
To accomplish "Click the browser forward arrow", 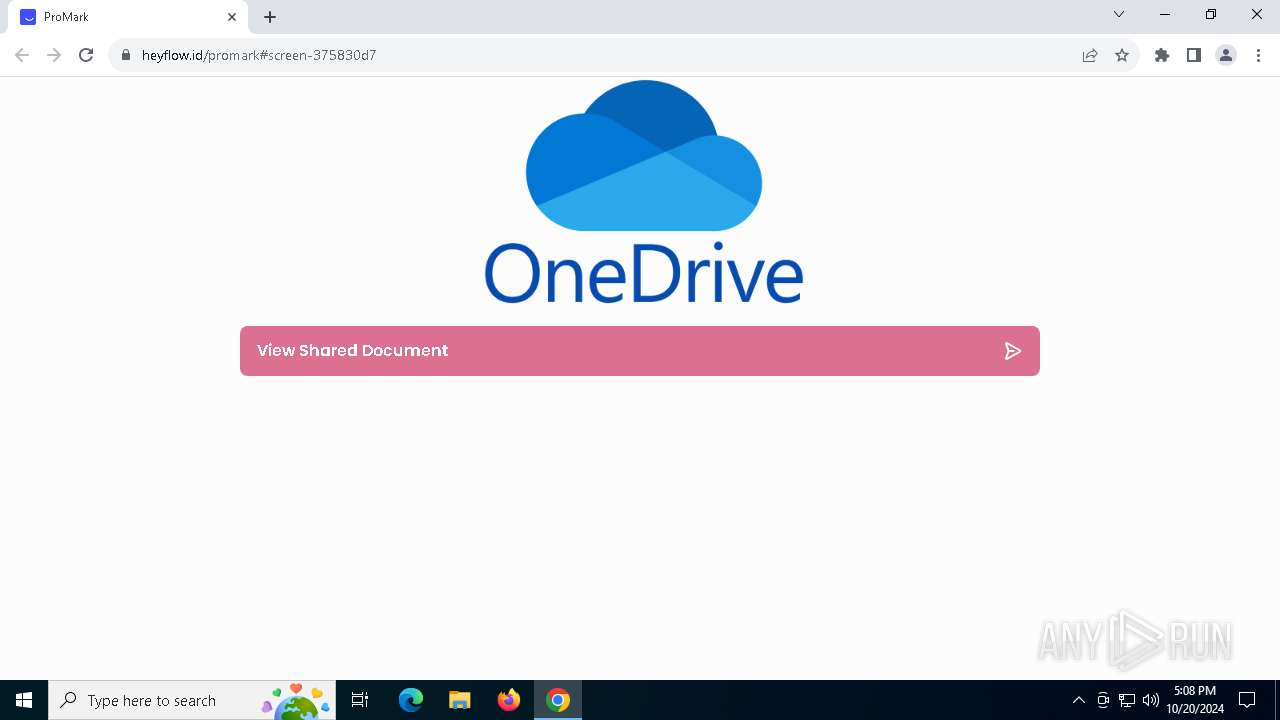I will [54, 55].
